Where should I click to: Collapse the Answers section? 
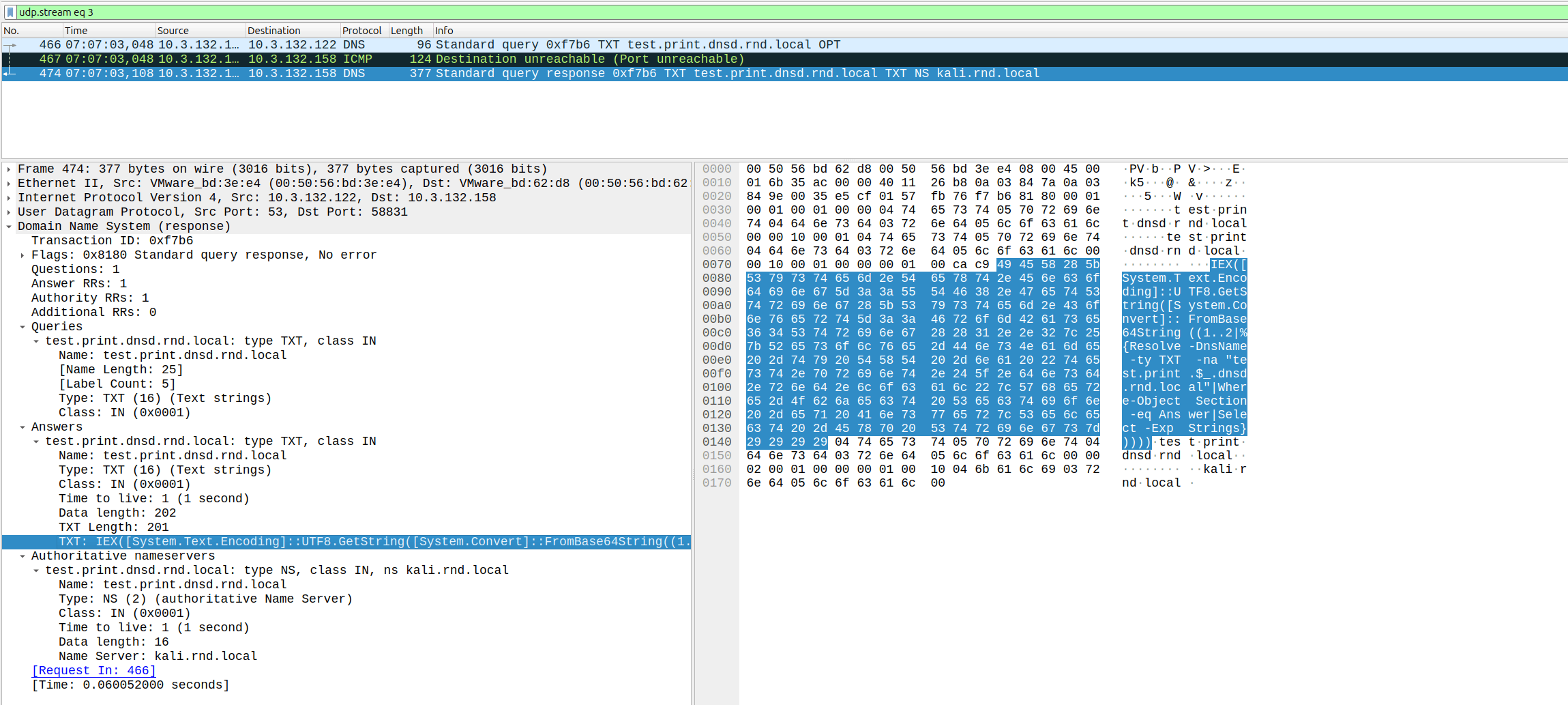pyautogui.click(x=23, y=427)
